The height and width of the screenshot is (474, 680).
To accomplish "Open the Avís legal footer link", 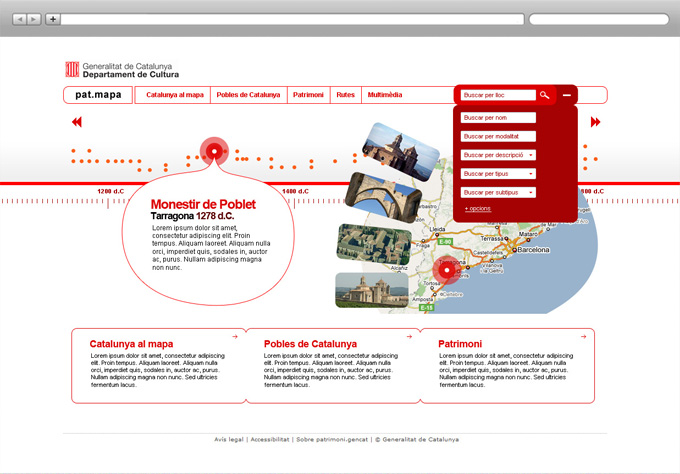I will point(229,439).
